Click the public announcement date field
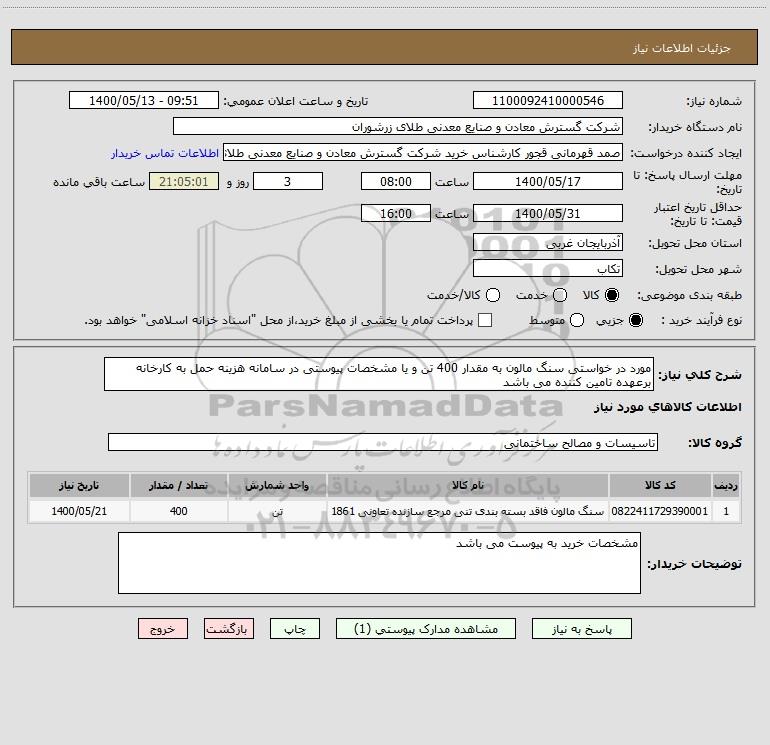 pyautogui.click(x=143, y=100)
